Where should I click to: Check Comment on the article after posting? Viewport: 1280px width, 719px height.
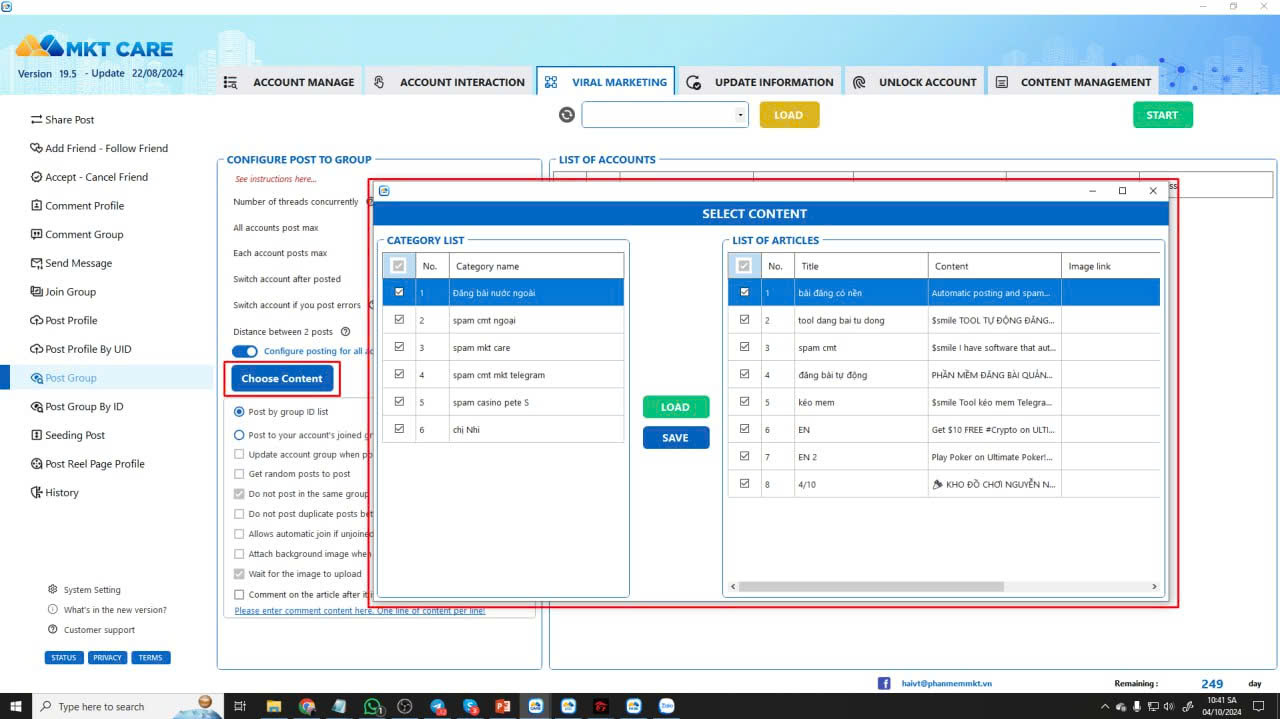(x=239, y=594)
